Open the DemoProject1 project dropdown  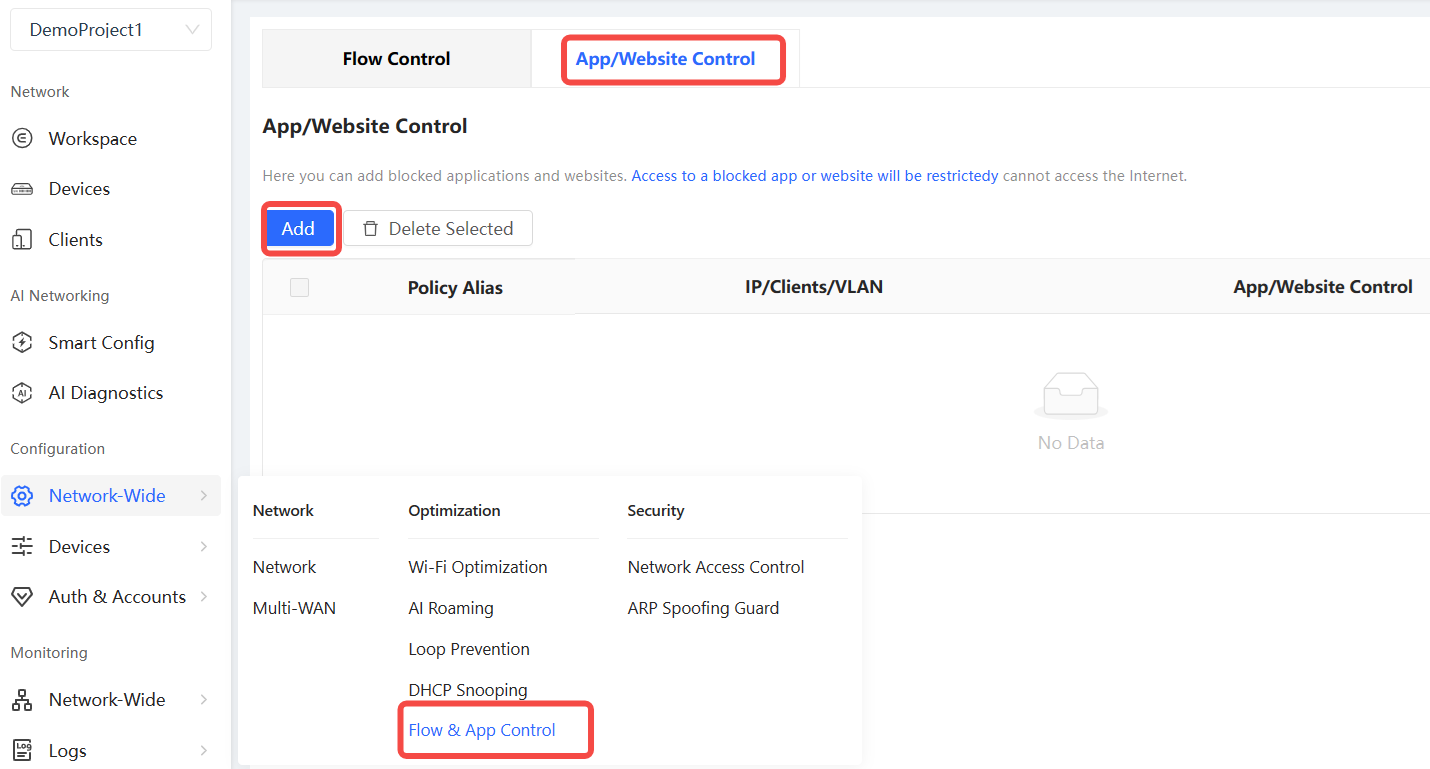click(111, 30)
